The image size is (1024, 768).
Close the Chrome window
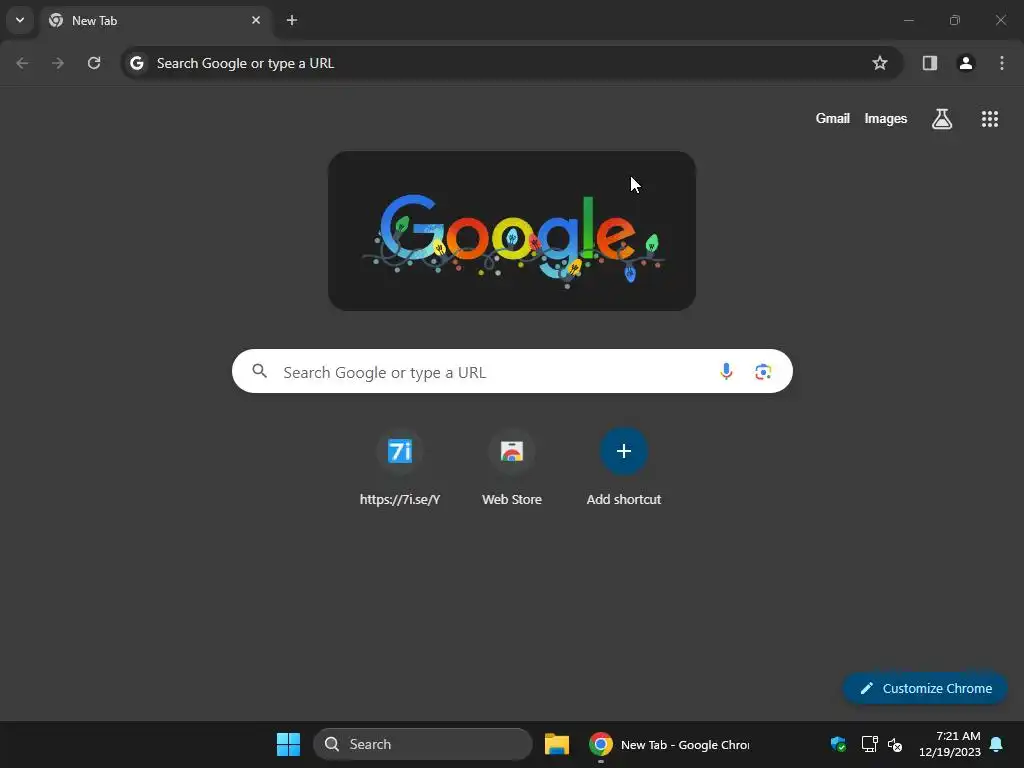(x=1000, y=20)
